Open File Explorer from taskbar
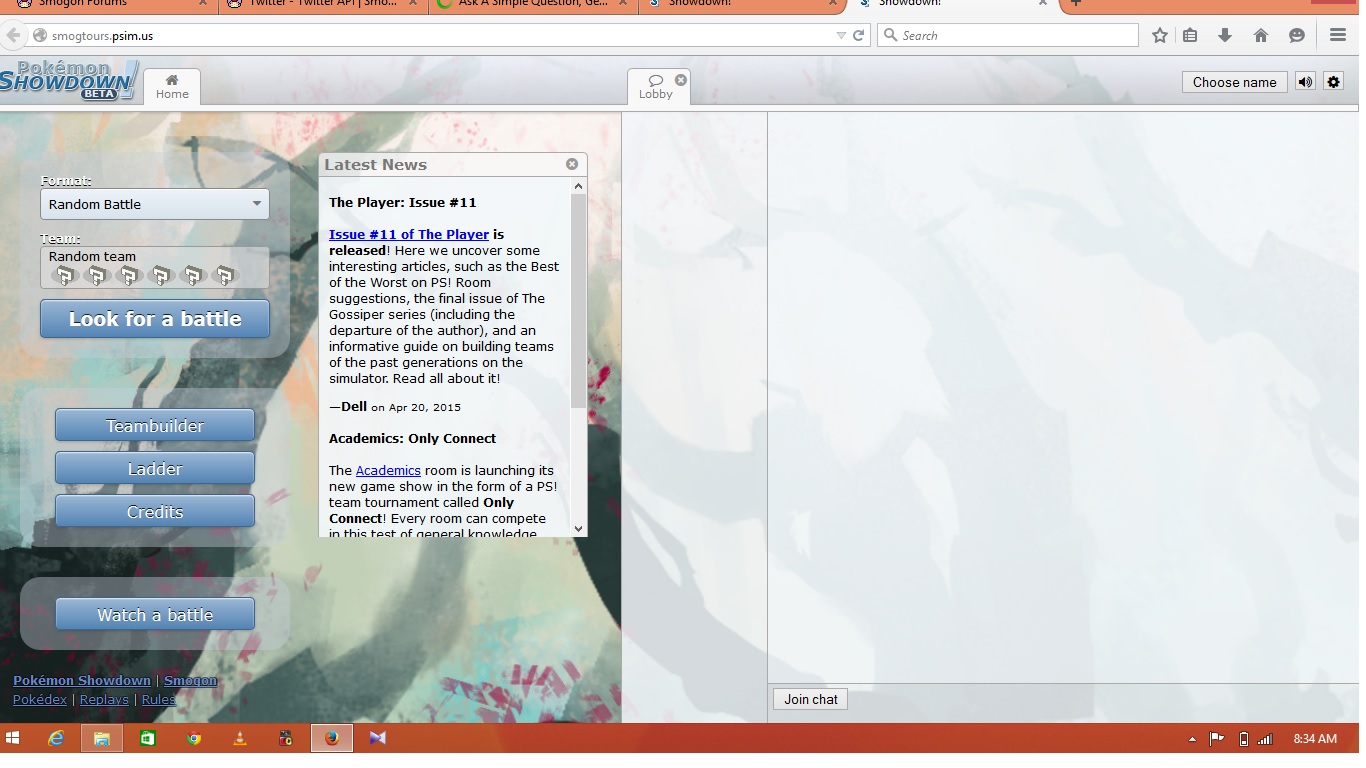The height and width of the screenshot is (768, 1366). 101,738
